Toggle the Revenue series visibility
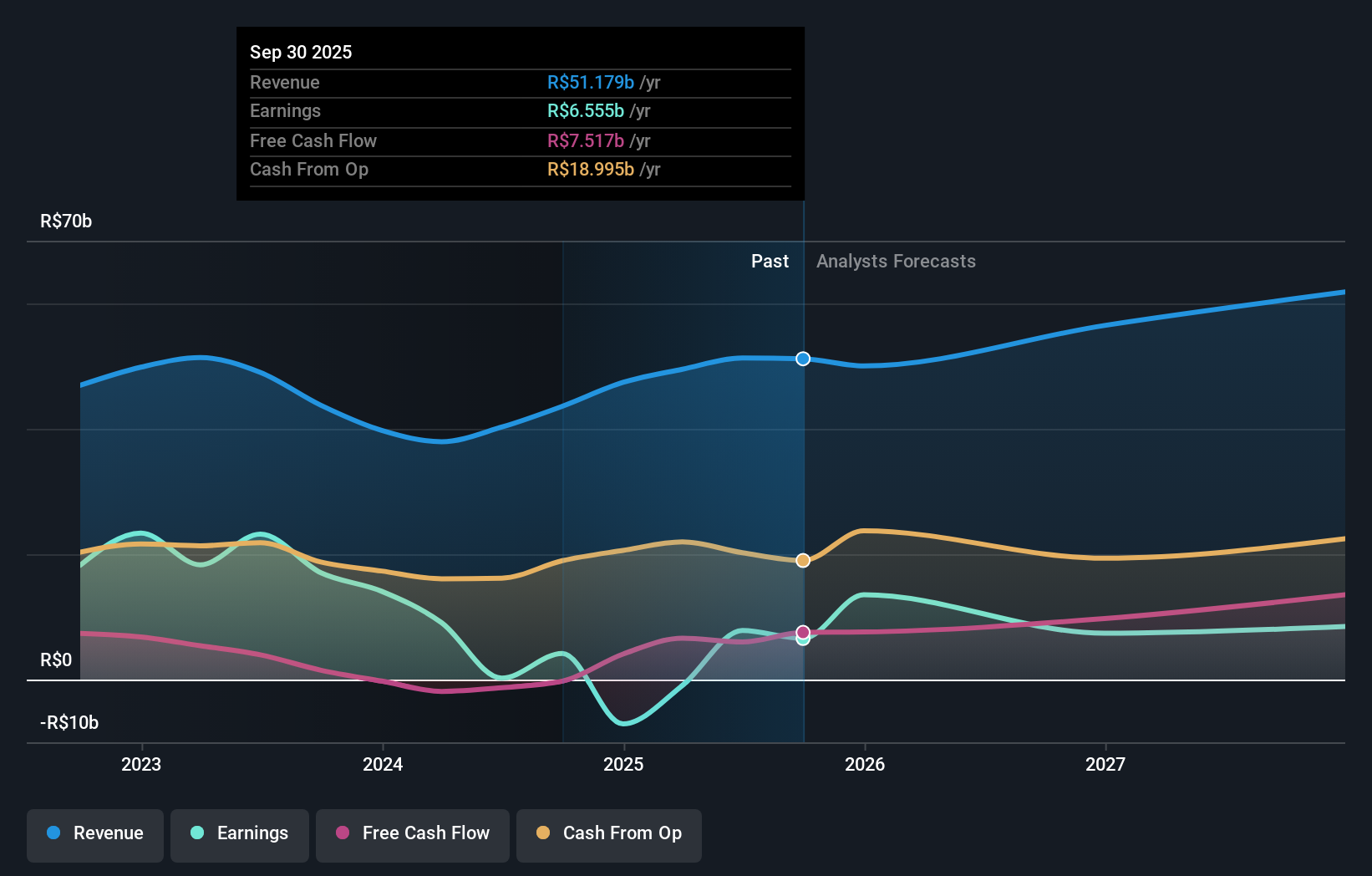 click(94, 834)
